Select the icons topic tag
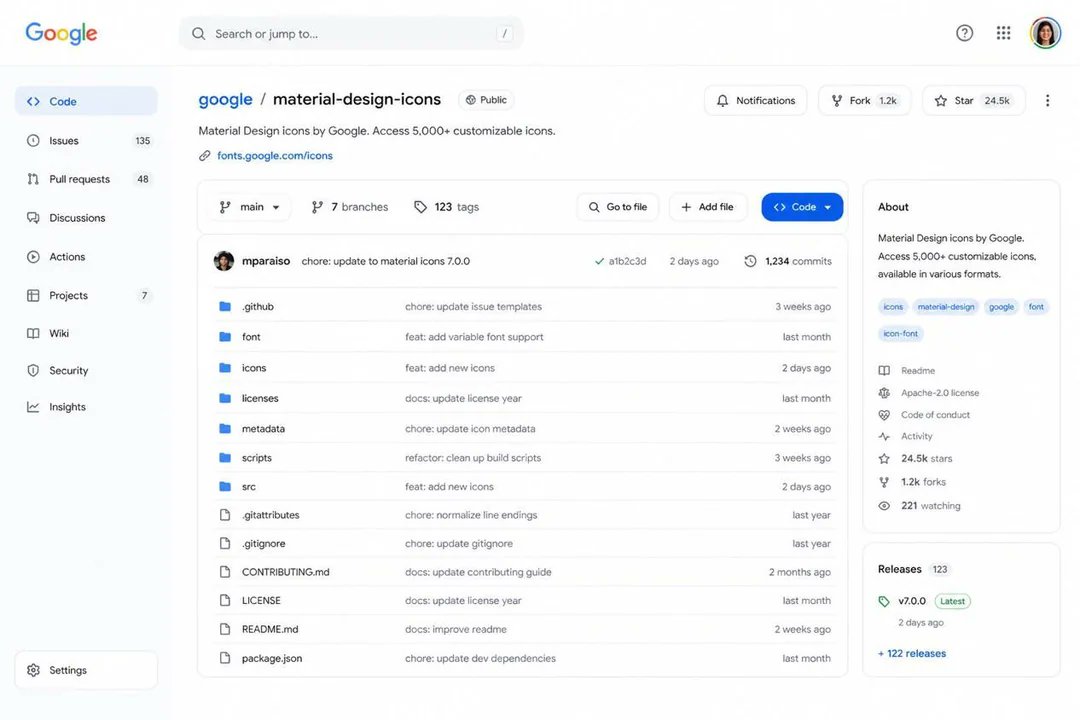The image size is (1080, 720). coord(893,307)
